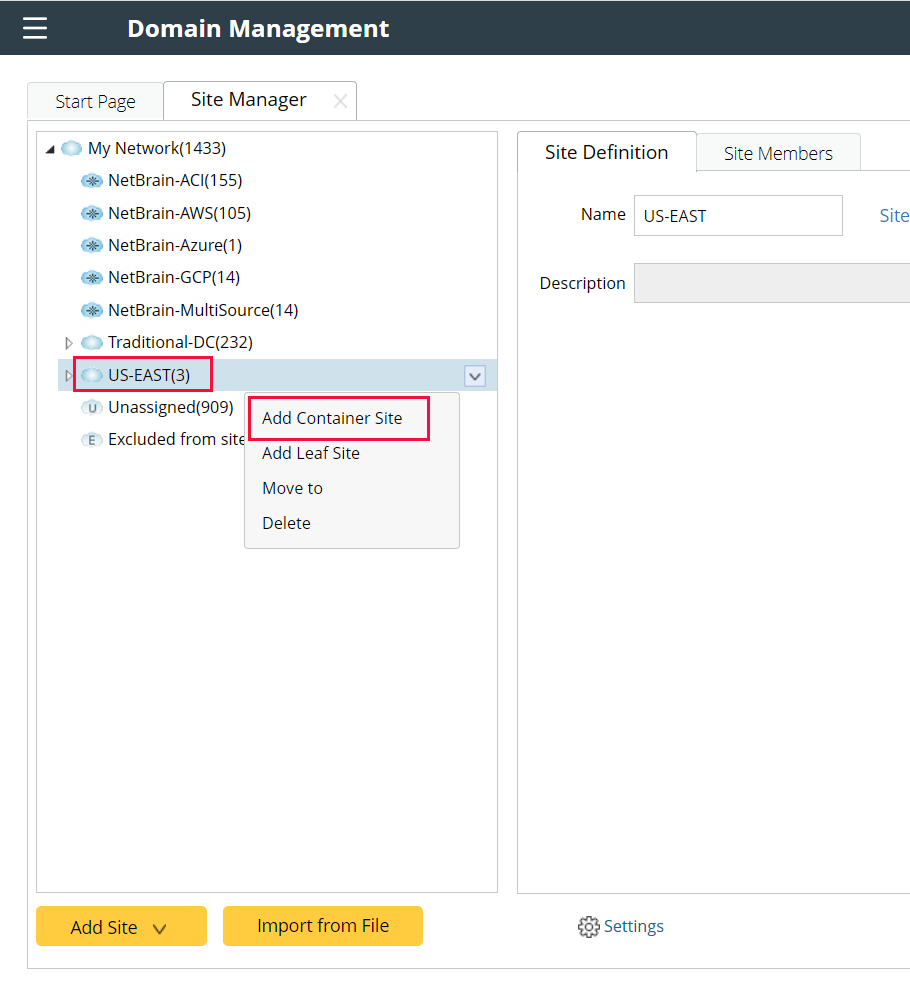This screenshot has width=910, height=985.
Task: Expand the US-EAST tree node
Action: [x=68, y=375]
